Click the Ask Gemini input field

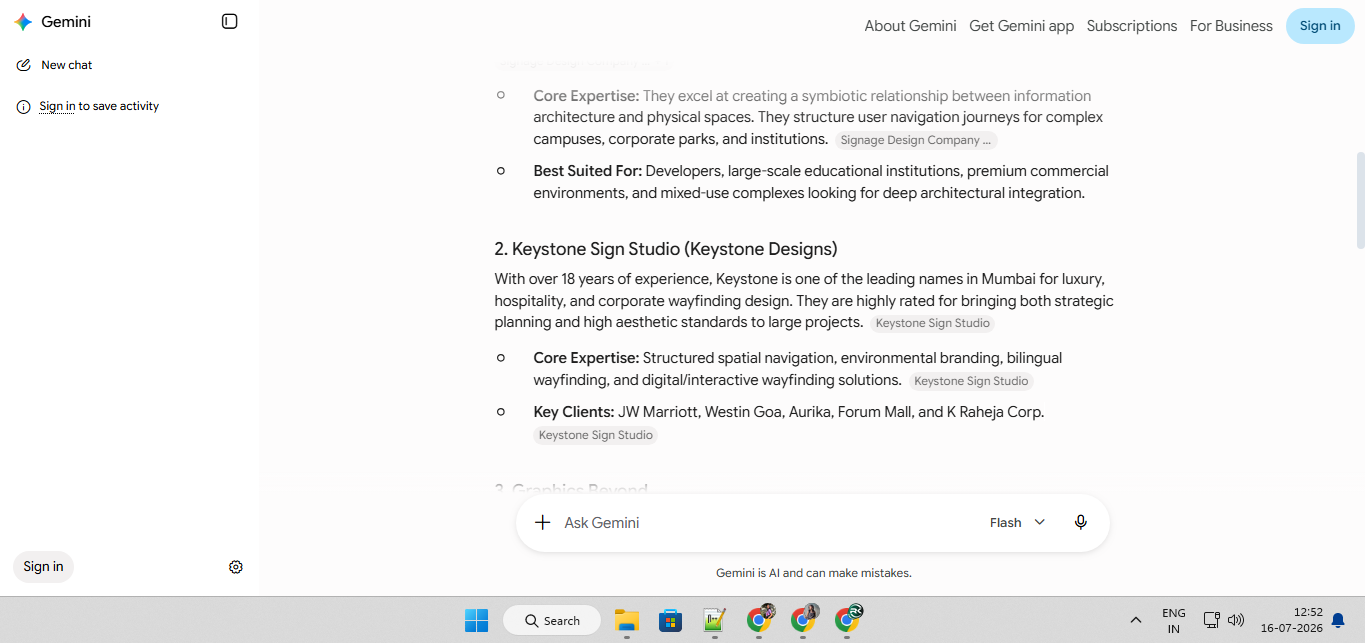(x=765, y=522)
